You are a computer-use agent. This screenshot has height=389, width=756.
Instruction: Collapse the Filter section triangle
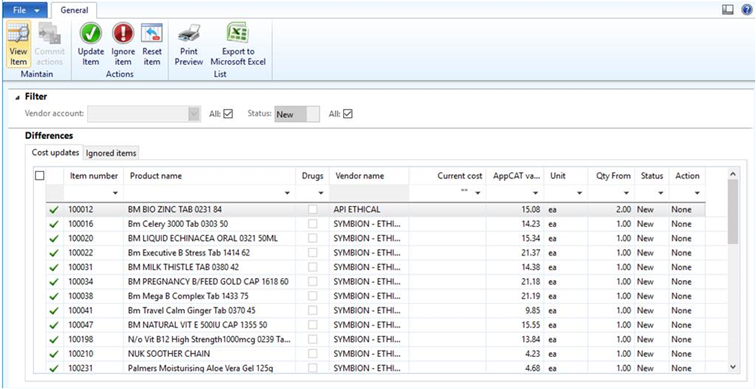click(x=18, y=98)
